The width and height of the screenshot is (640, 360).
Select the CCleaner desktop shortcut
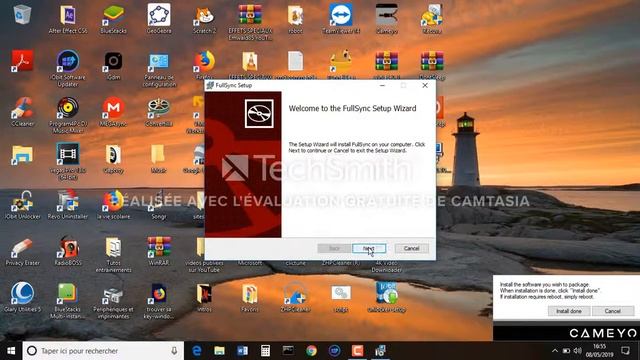tap(22, 112)
